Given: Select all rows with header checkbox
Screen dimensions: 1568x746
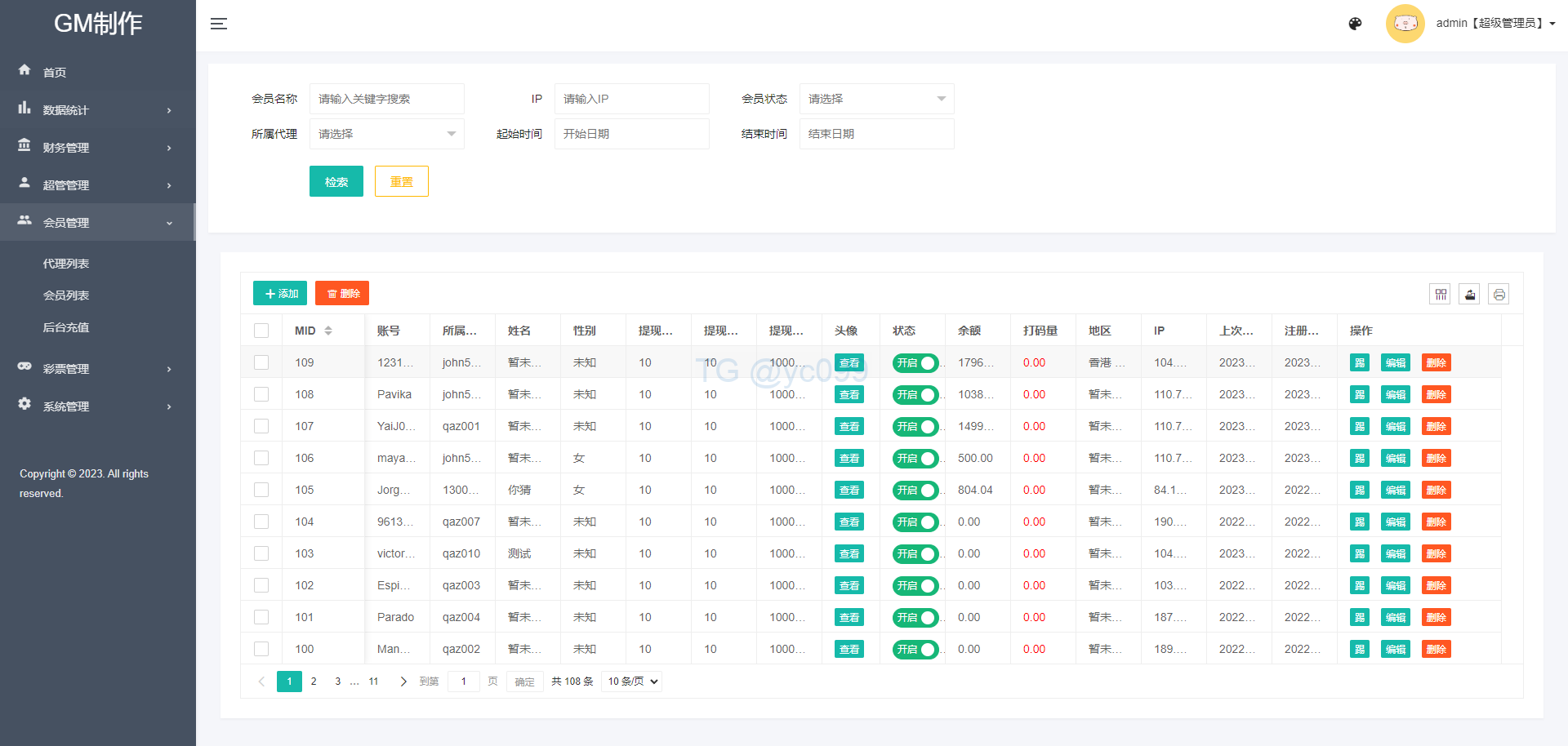Looking at the screenshot, I should (x=261, y=331).
